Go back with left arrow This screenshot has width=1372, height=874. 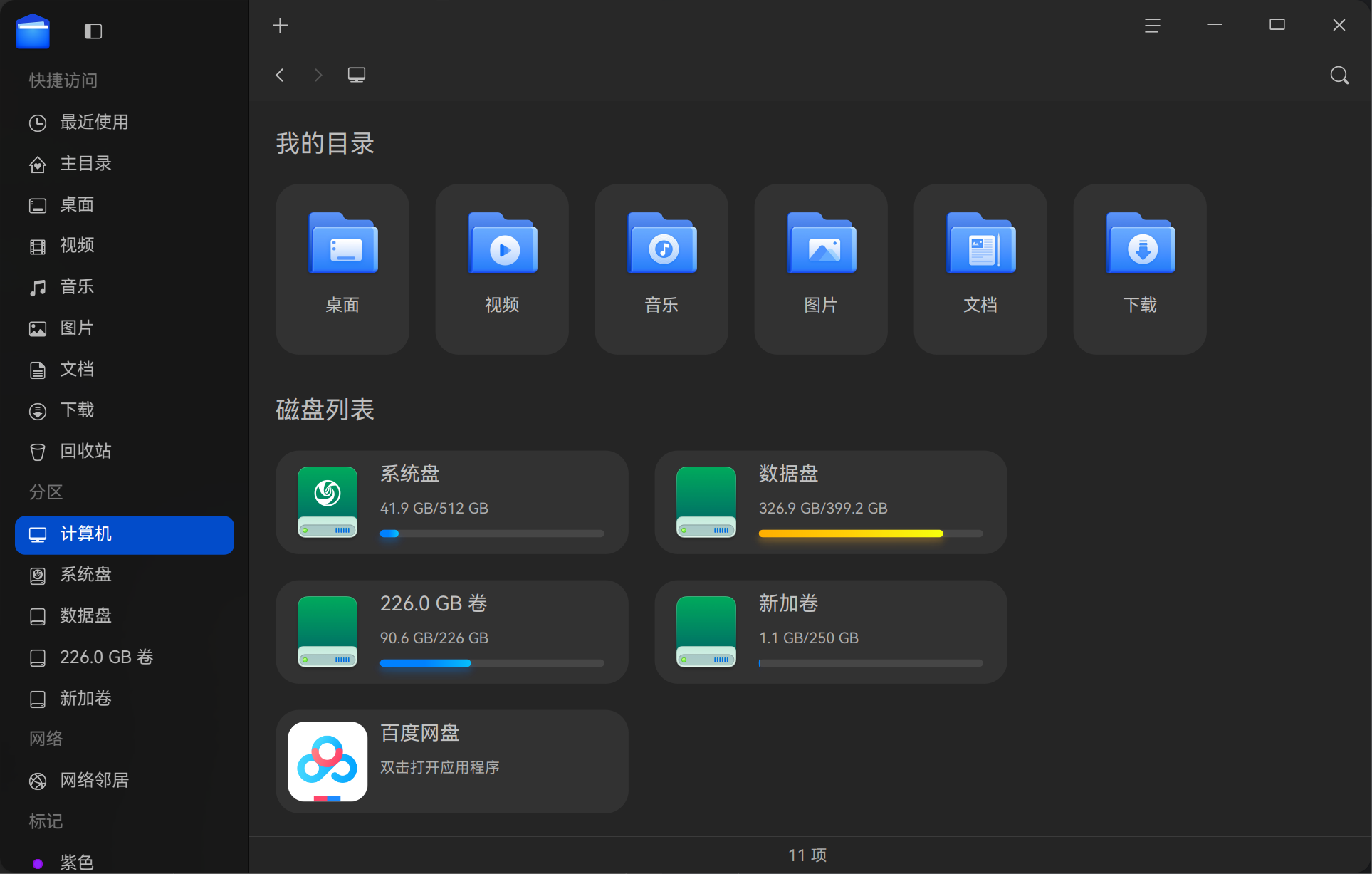[280, 75]
